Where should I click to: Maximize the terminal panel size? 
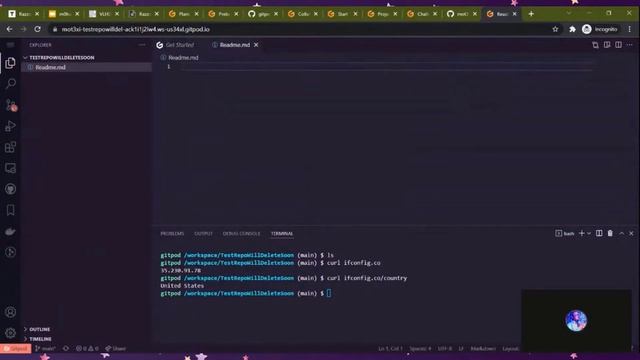tap(621, 233)
